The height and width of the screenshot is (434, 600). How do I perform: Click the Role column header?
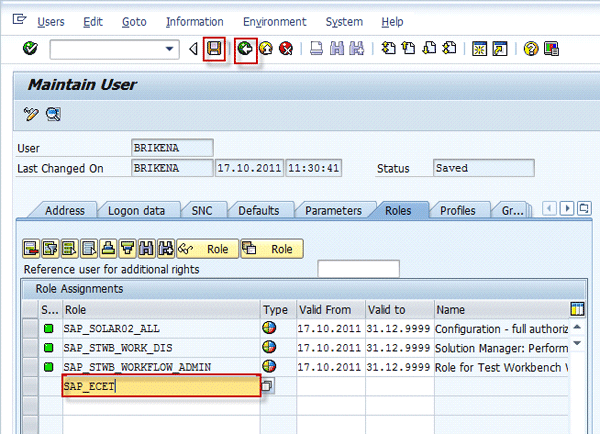[161, 309]
